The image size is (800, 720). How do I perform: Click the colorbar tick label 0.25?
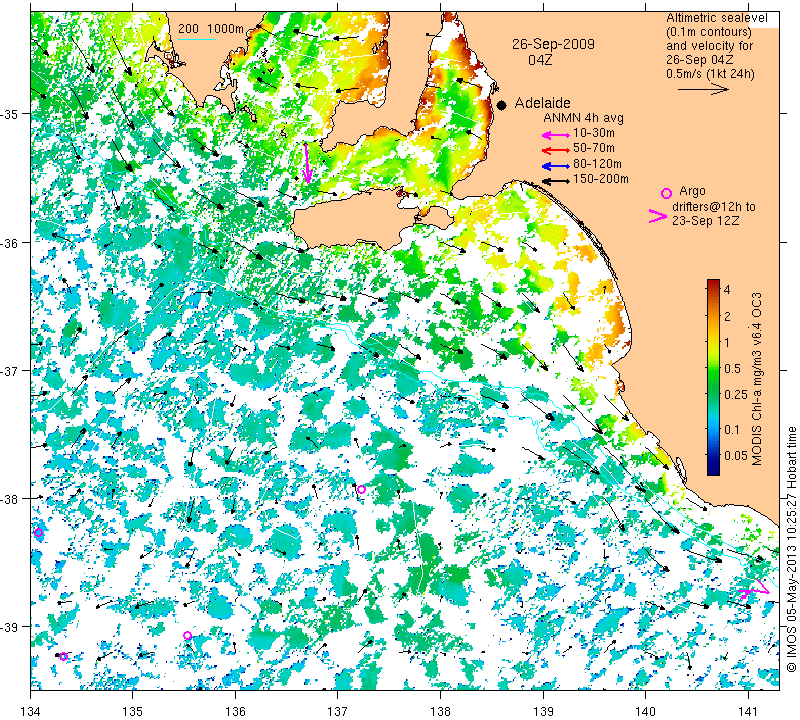pyautogui.click(x=736, y=394)
